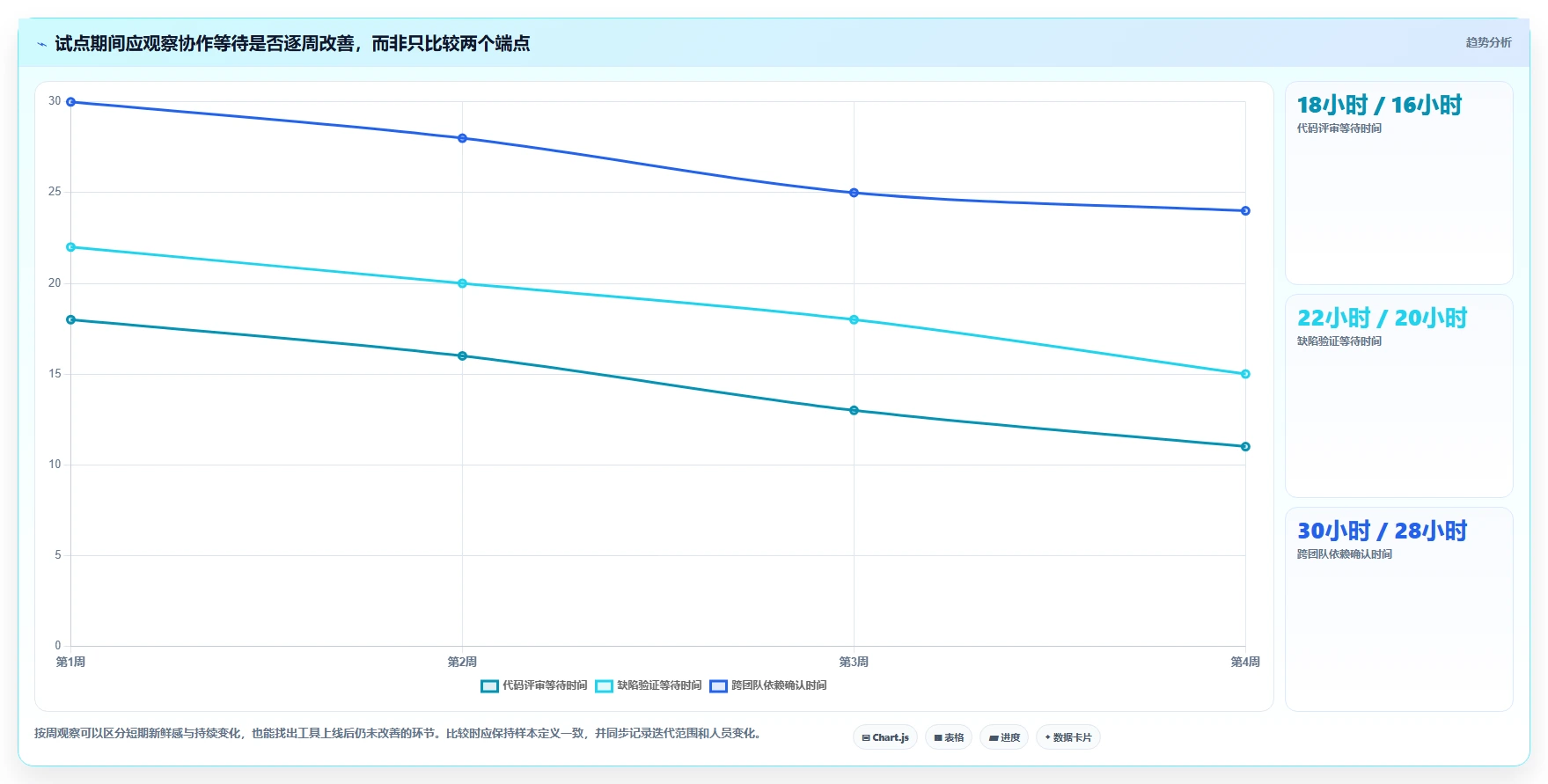The image size is (1548, 784).
Task: Click 代码评审等待时间 data point at 第3周
Action: (x=854, y=410)
